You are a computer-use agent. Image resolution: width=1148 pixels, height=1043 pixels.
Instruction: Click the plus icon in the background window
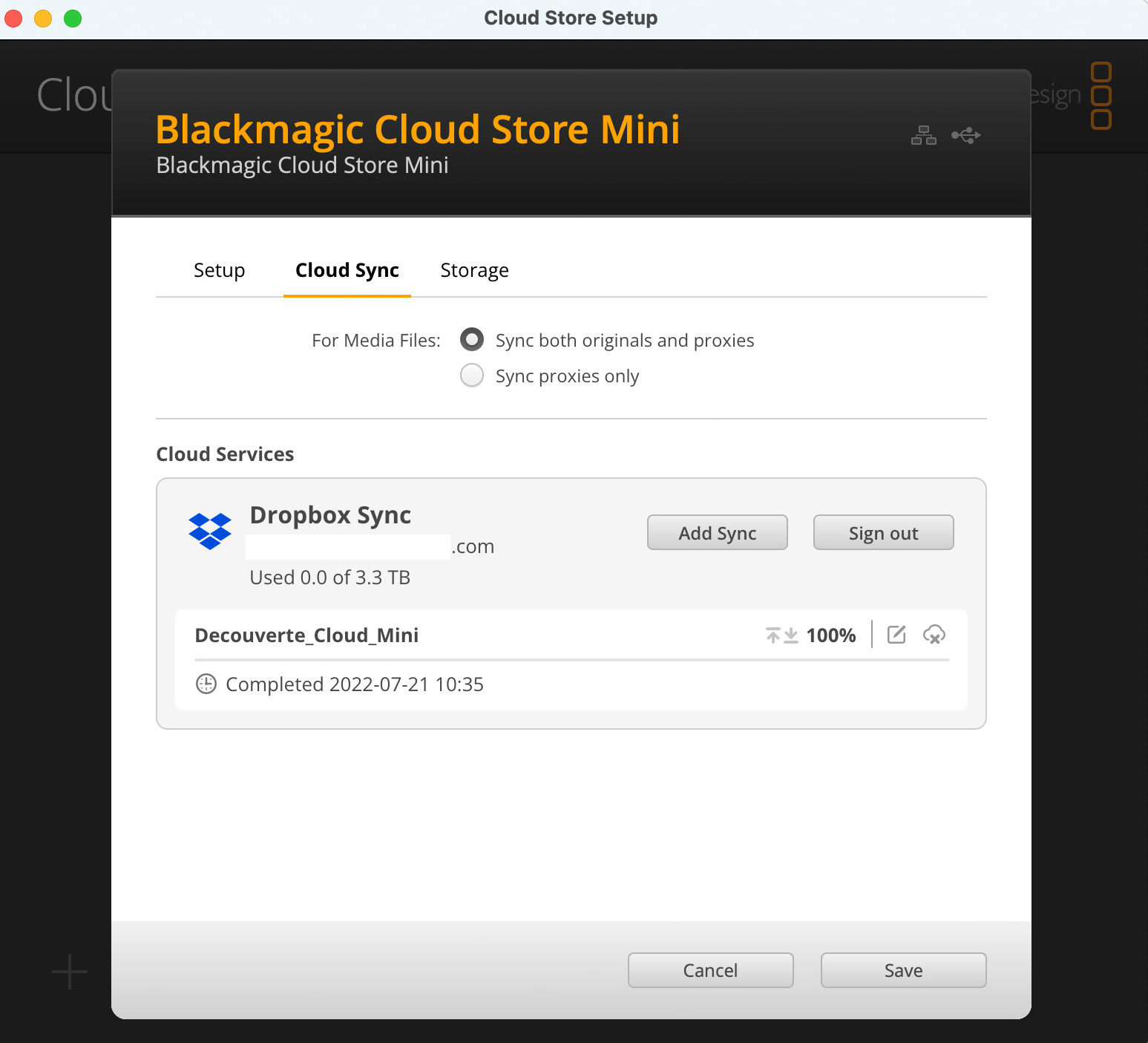pos(70,971)
